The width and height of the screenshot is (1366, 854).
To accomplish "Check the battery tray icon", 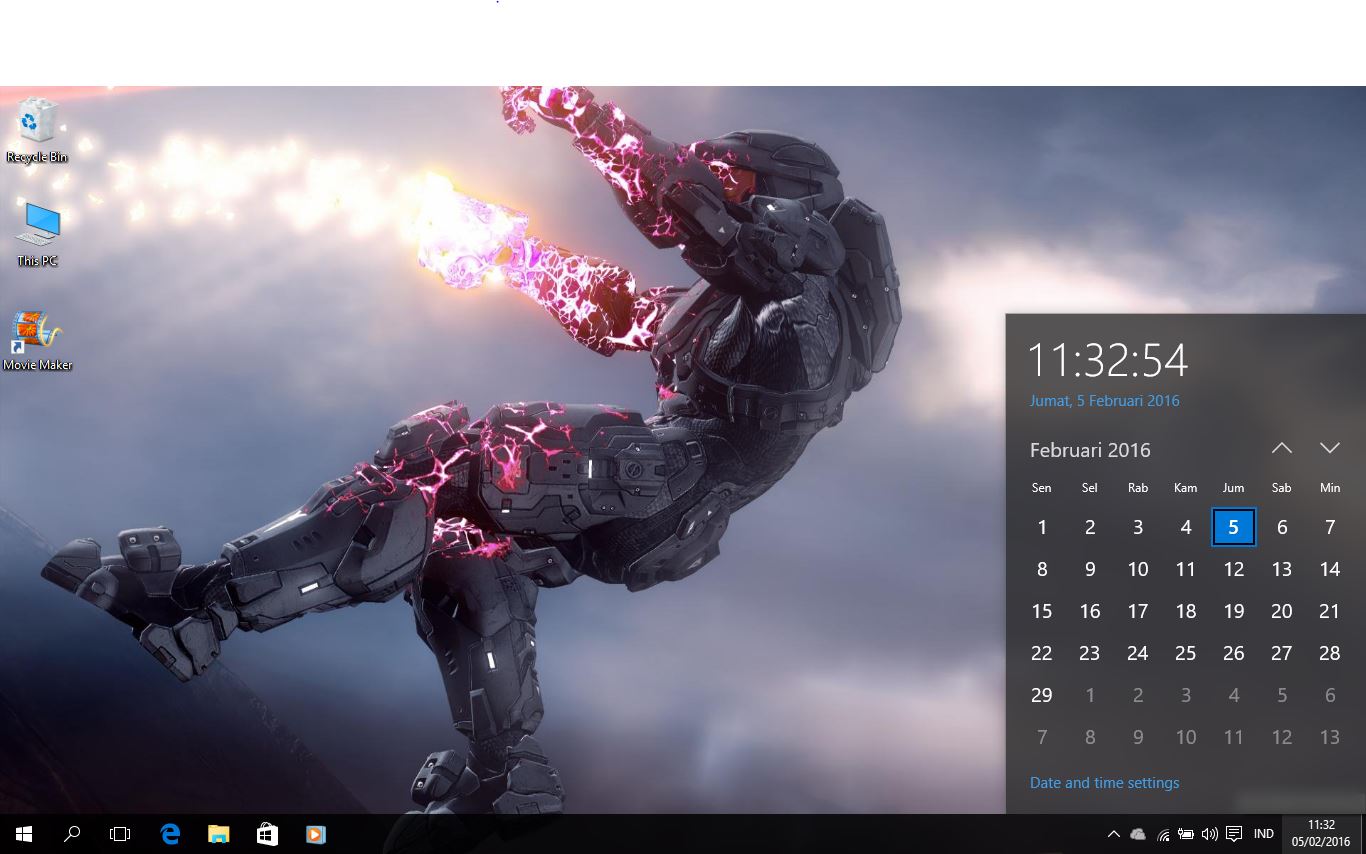I will click(1186, 834).
